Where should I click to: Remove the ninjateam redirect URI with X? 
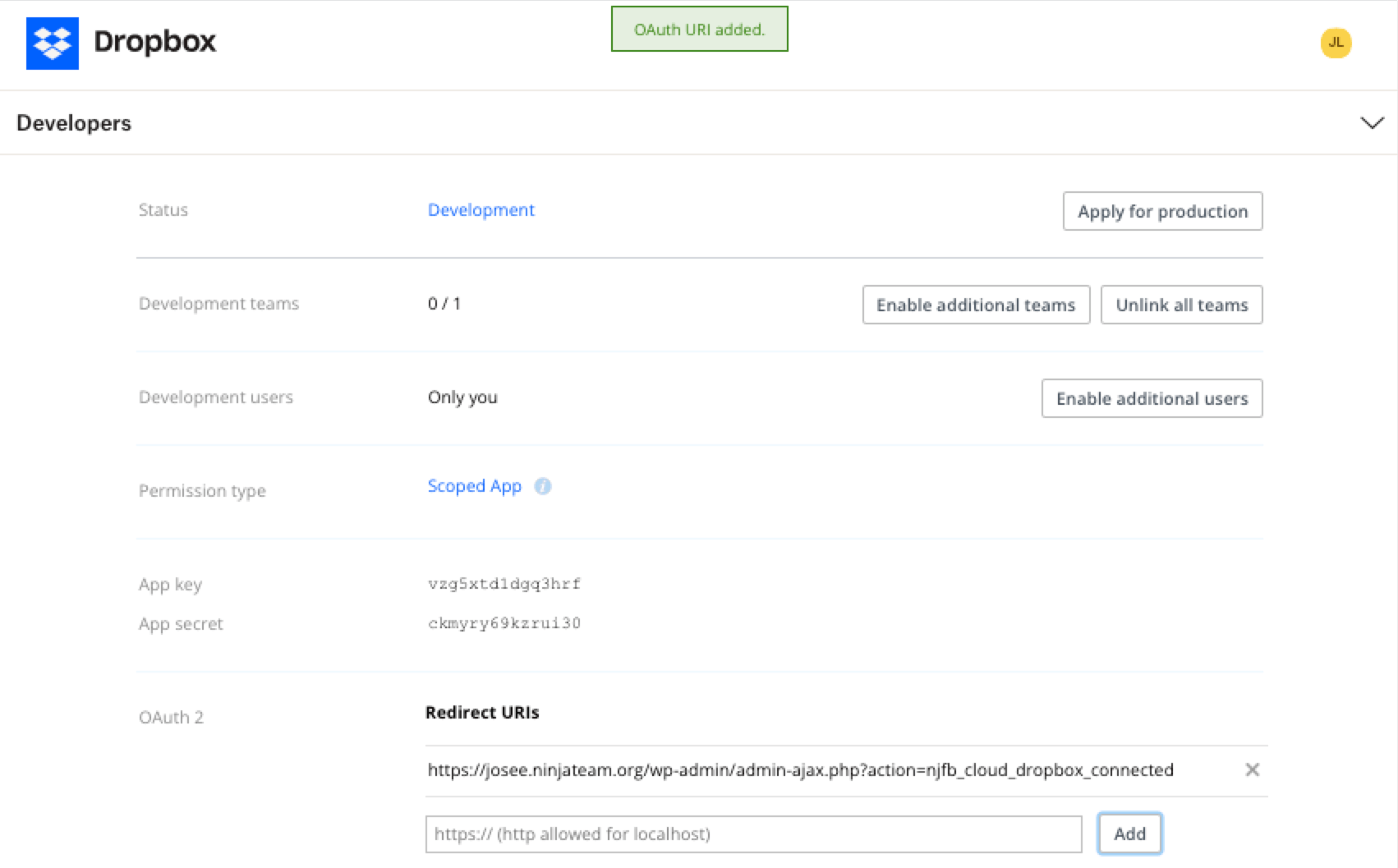tap(1252, 769)
